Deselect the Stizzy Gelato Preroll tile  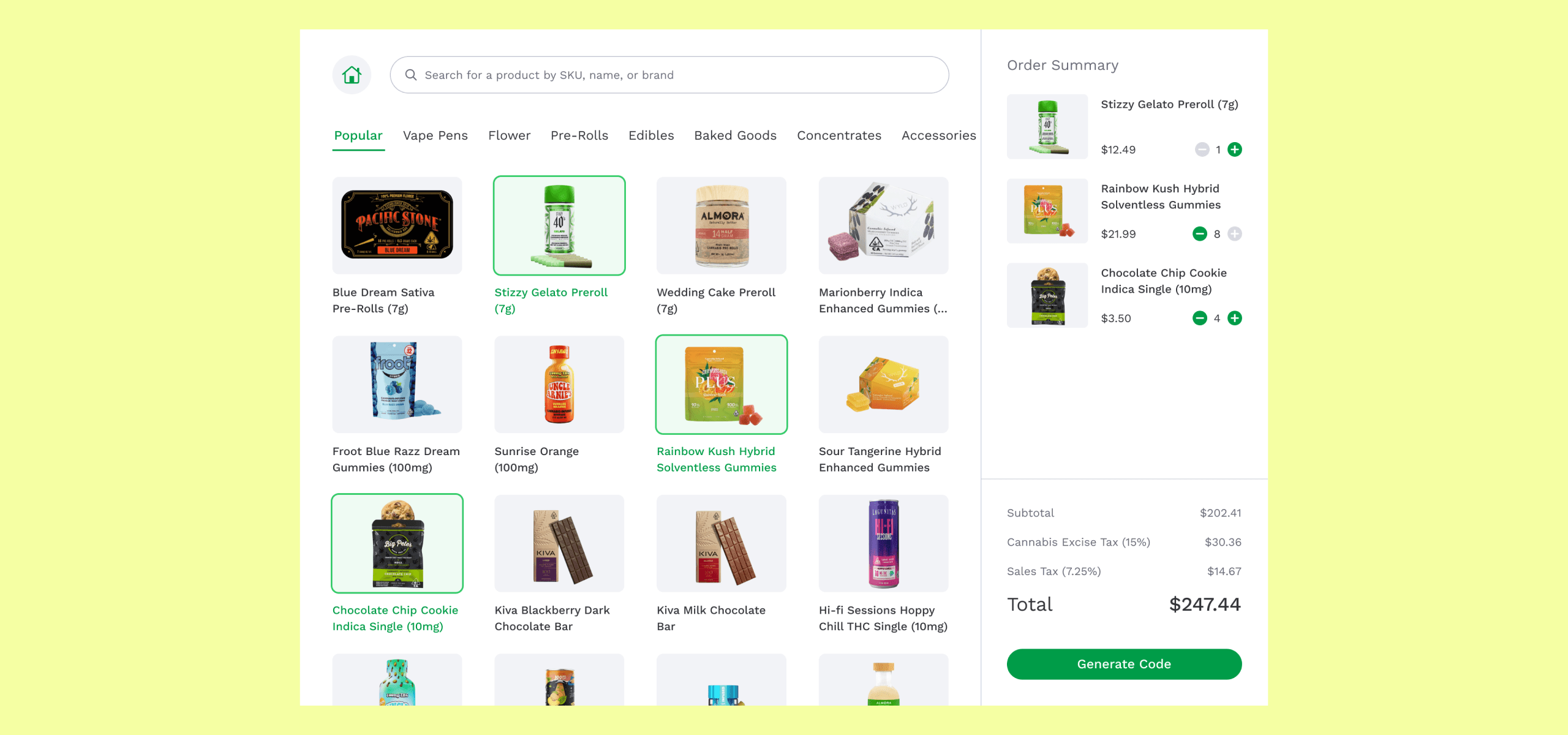pos(559,247)
